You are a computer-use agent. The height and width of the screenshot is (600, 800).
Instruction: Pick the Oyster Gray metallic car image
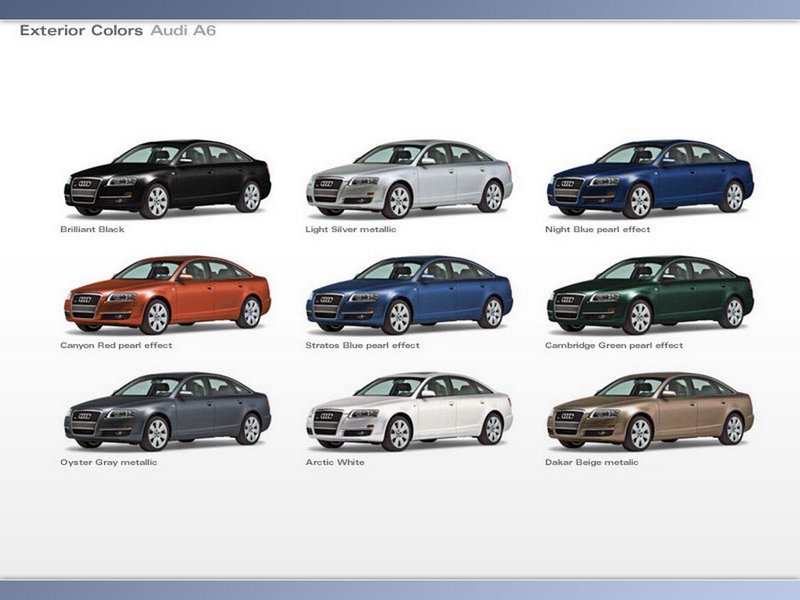(x=167, y=411)
